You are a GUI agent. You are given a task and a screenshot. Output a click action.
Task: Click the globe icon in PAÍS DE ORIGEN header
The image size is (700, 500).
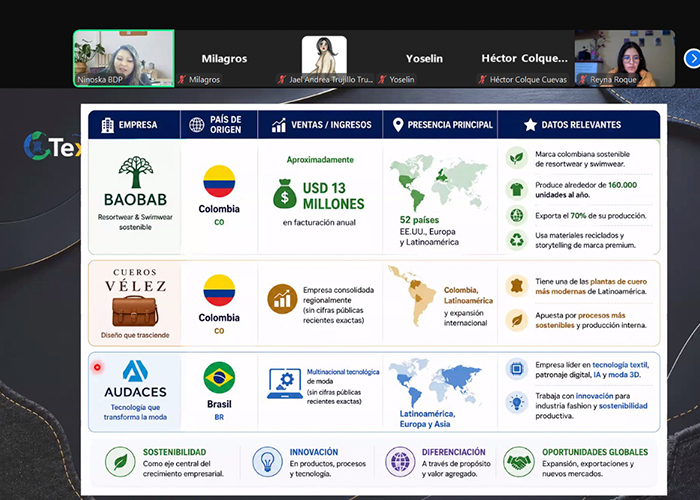tap(196, 125)
